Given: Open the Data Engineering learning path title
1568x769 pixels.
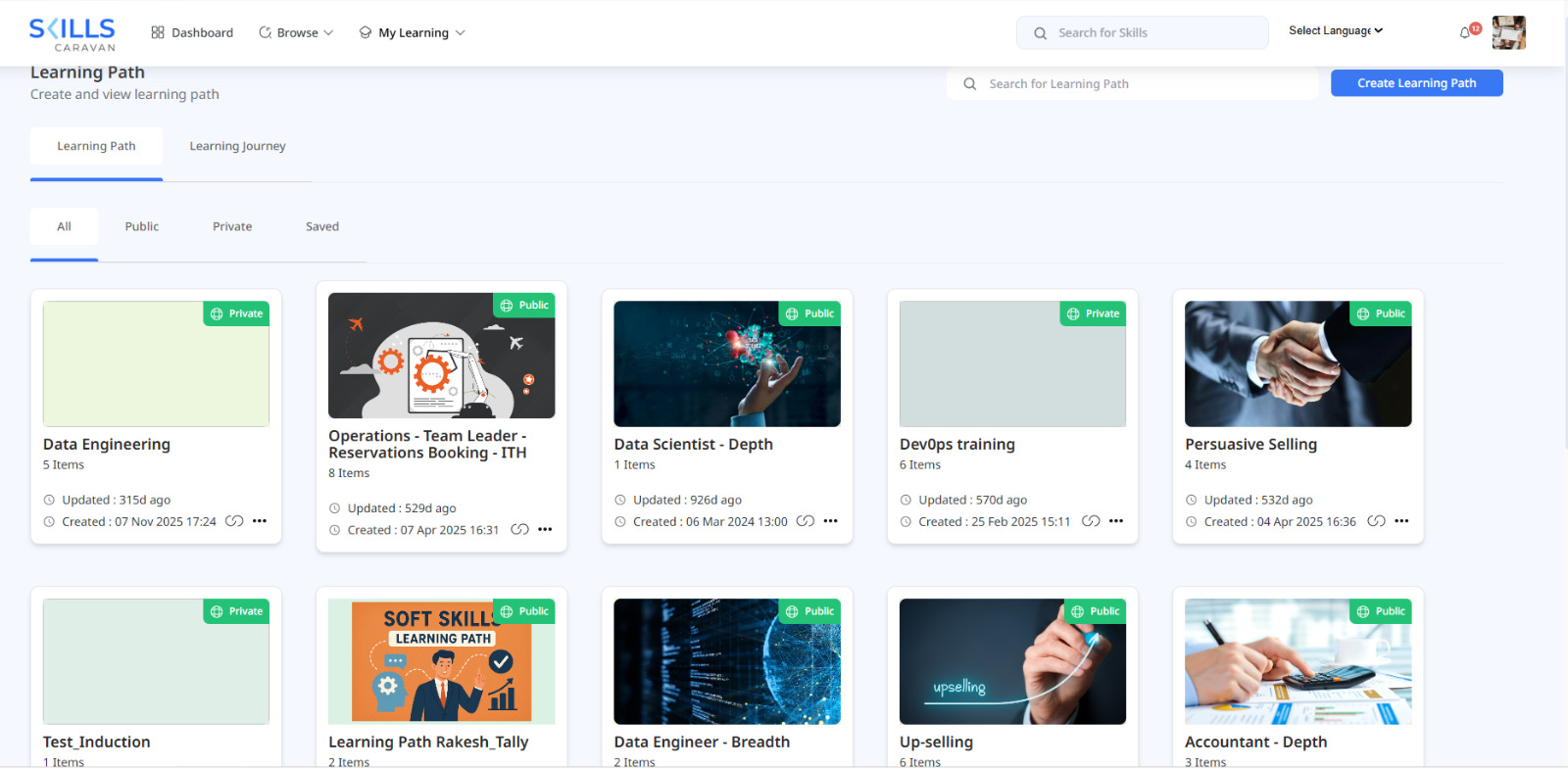Looking at the screenshot, I should click(107, 445).
